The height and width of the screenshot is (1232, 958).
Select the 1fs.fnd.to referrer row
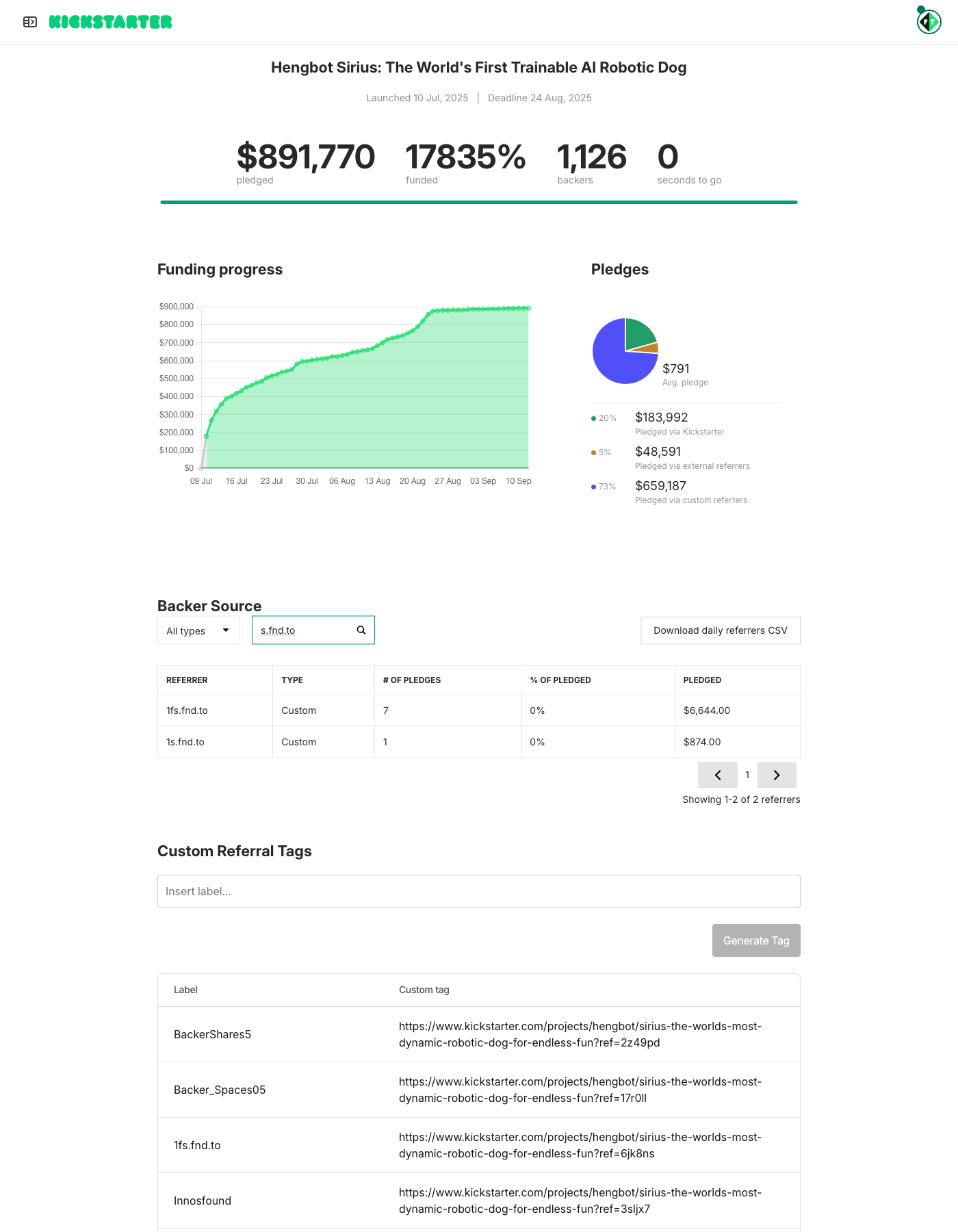tap(187, 710)
